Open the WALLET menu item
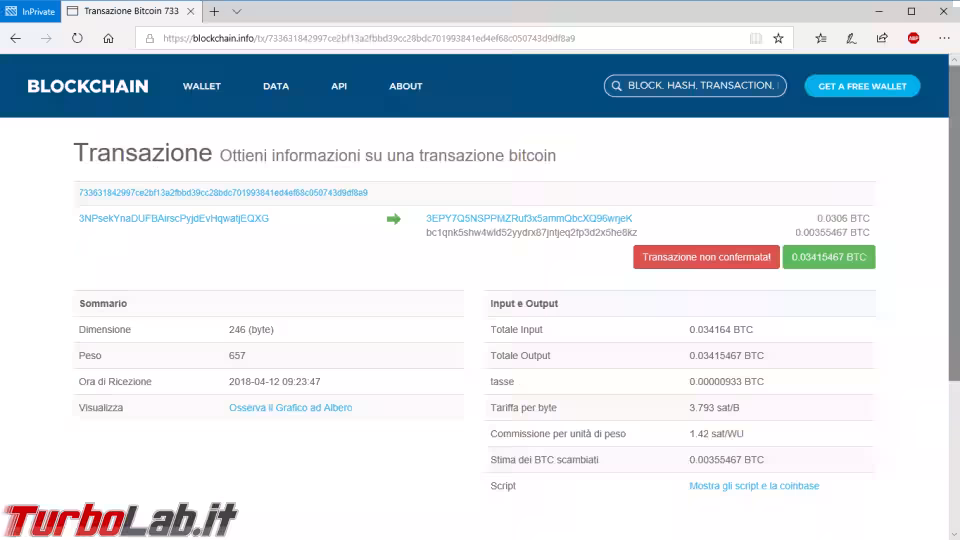Image resolution: width=960 pixels, height=540 pixels. pos(201,86)
